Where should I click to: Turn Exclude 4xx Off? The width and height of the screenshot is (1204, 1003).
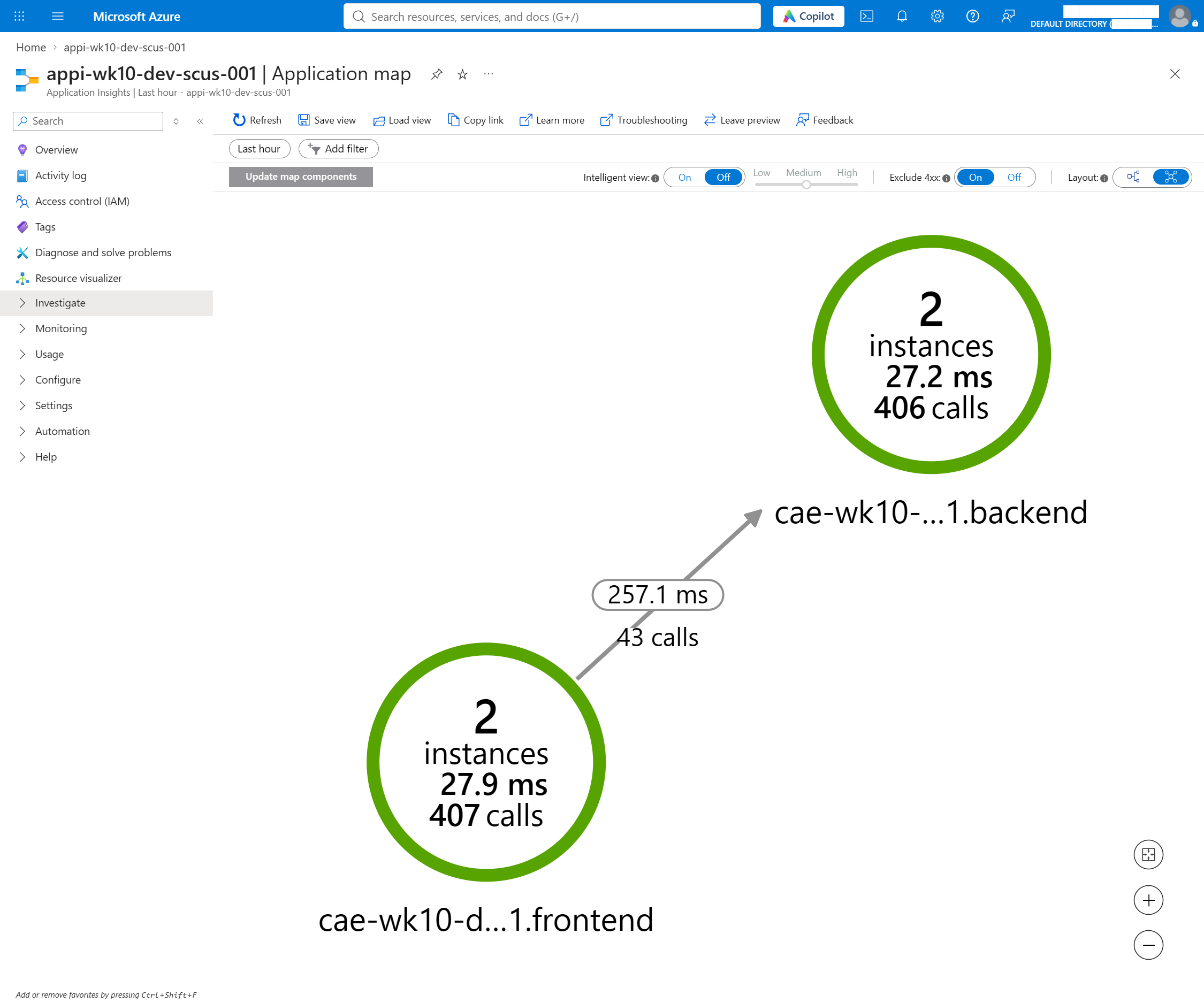click(1014, 177)
